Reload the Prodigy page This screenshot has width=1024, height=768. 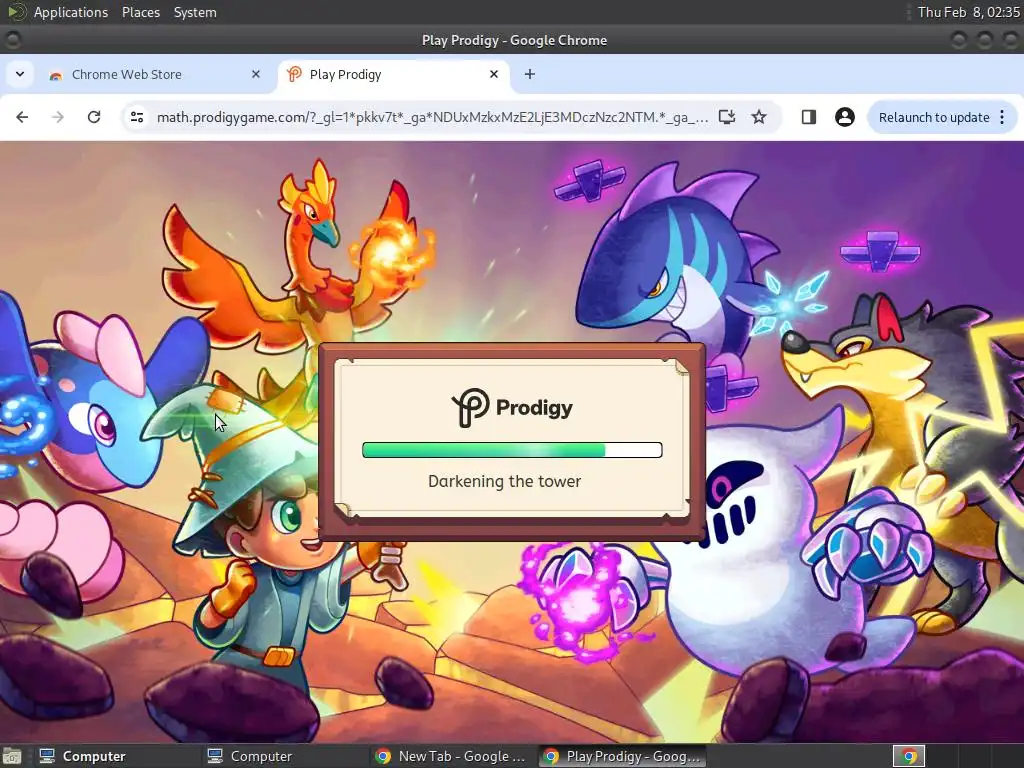(94, 117)
